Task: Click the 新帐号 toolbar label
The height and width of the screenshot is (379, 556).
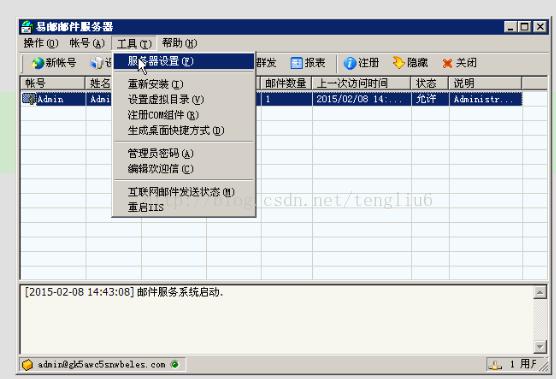Action: pyautogui.click(x=61, y=63)
